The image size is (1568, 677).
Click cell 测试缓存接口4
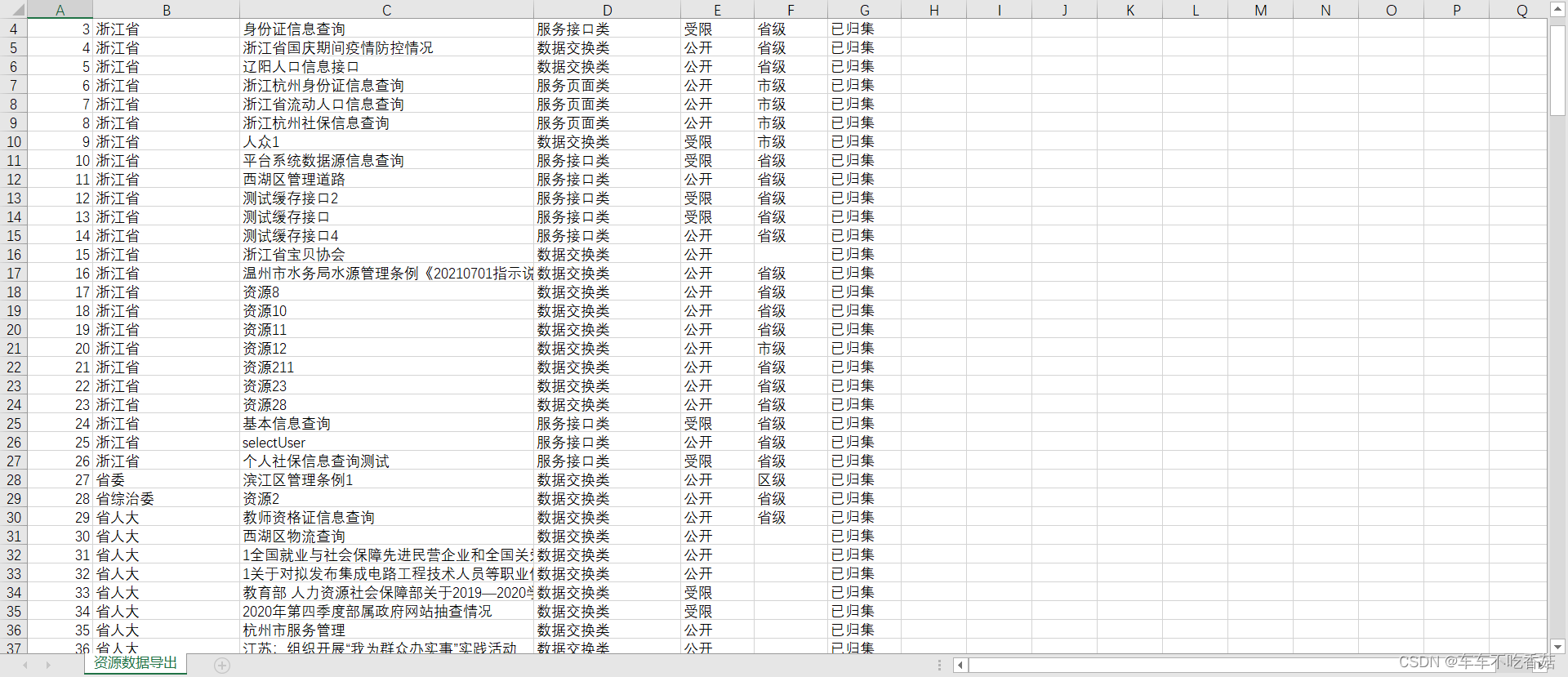click(387, 235)
